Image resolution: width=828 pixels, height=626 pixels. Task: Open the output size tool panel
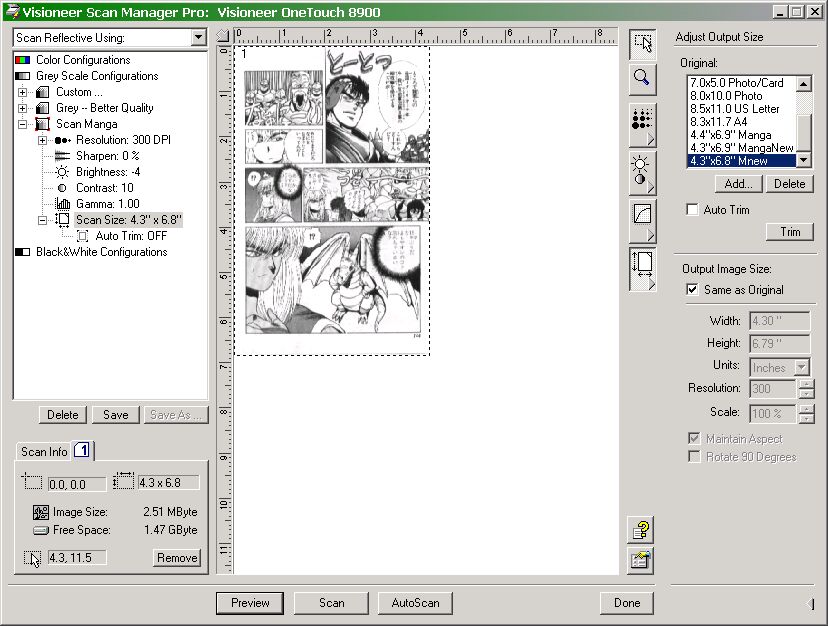click(642, 268)
